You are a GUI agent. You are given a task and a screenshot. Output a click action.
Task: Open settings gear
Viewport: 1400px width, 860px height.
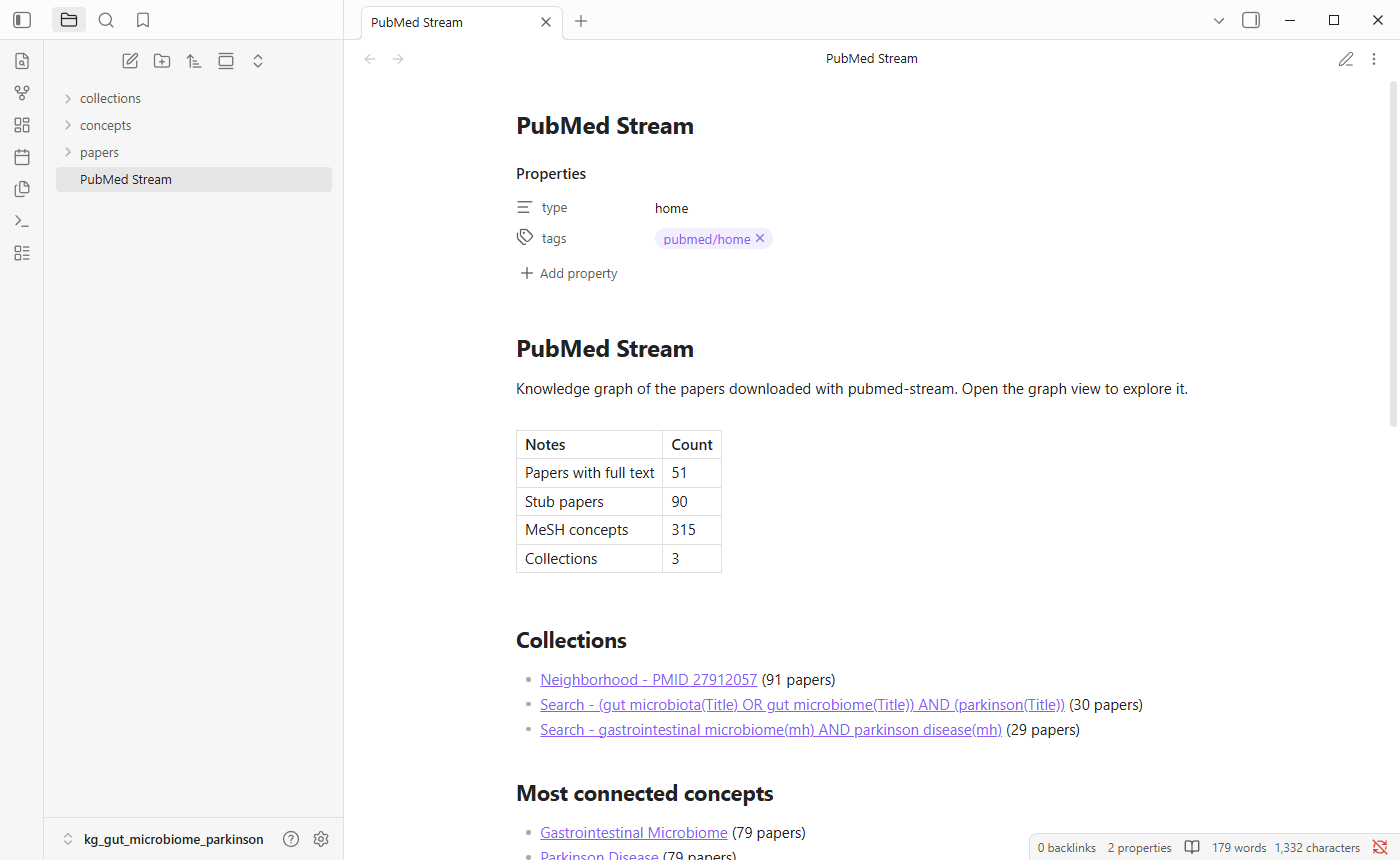coord(321,839)
